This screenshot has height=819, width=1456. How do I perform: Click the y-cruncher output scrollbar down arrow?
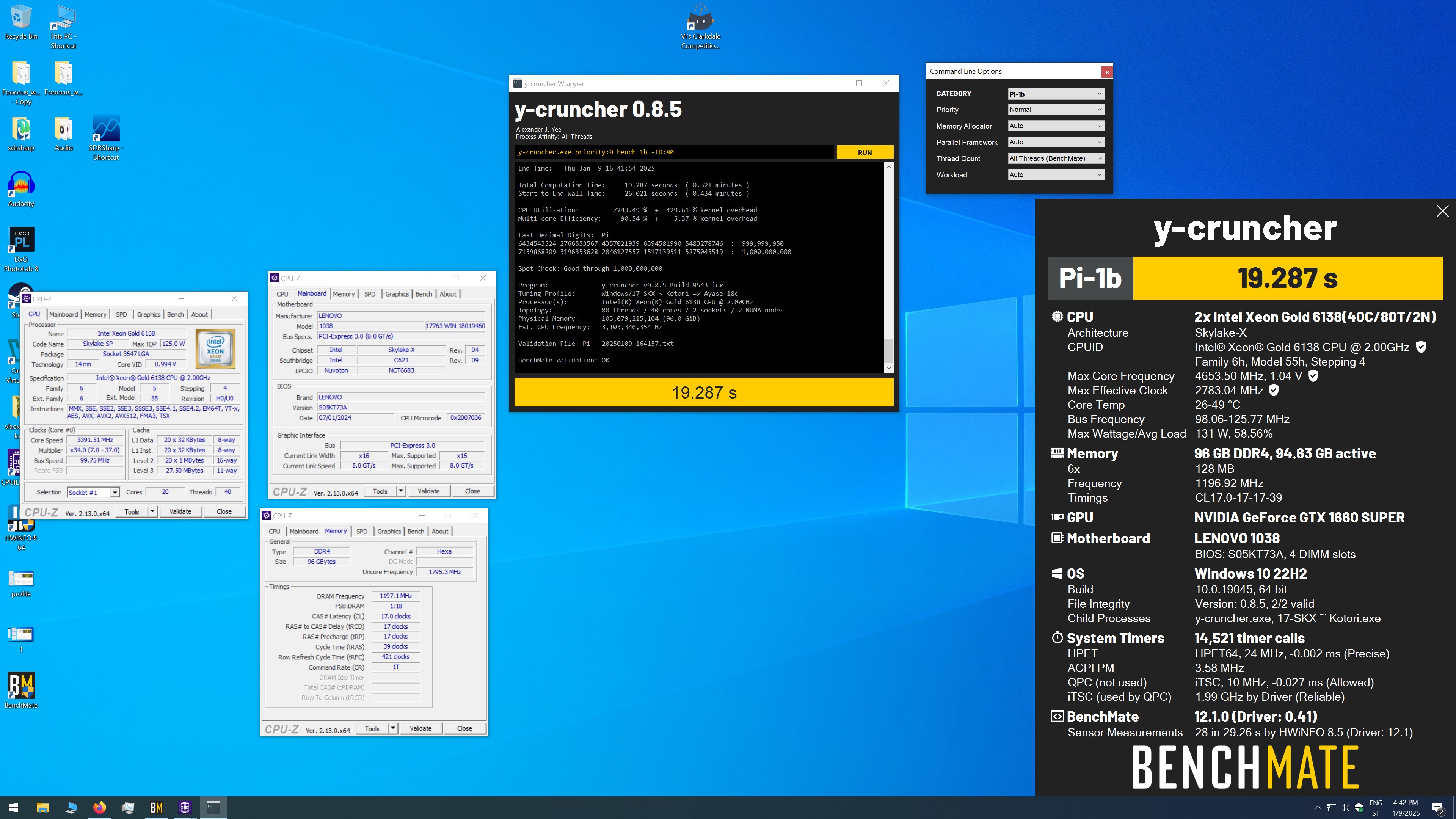tap(888, 368)
